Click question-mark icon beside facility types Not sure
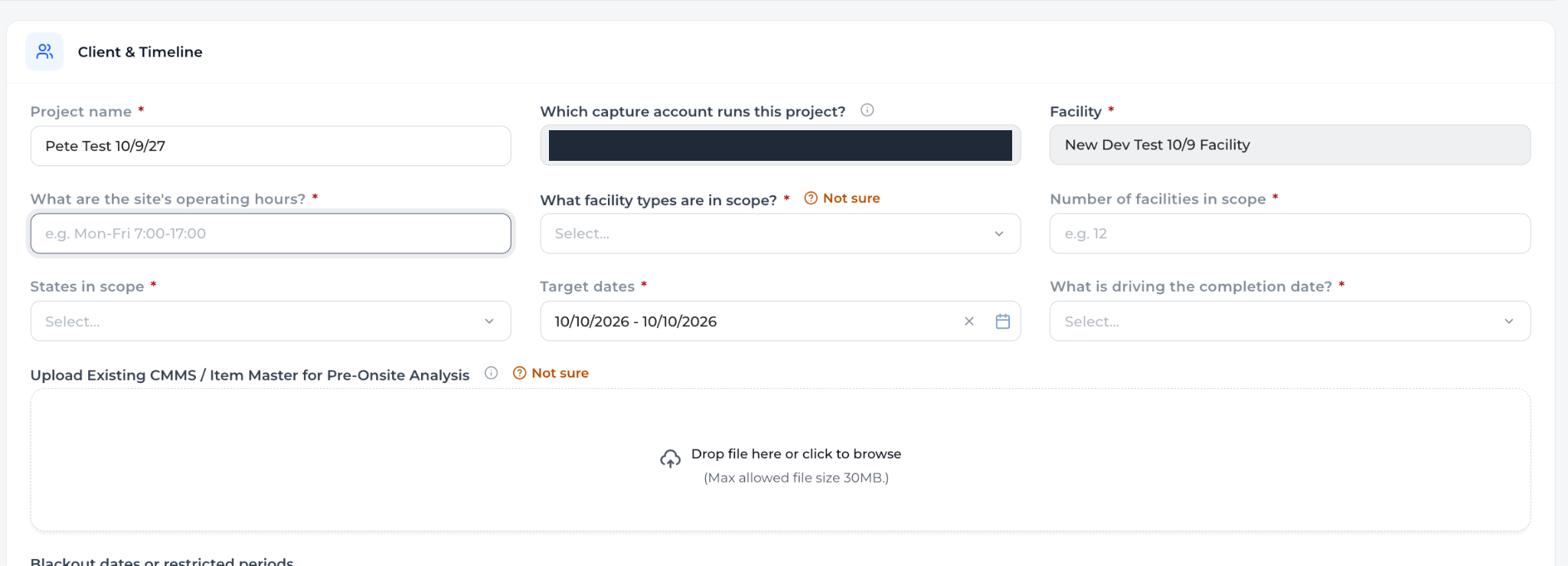 [811, 198]
